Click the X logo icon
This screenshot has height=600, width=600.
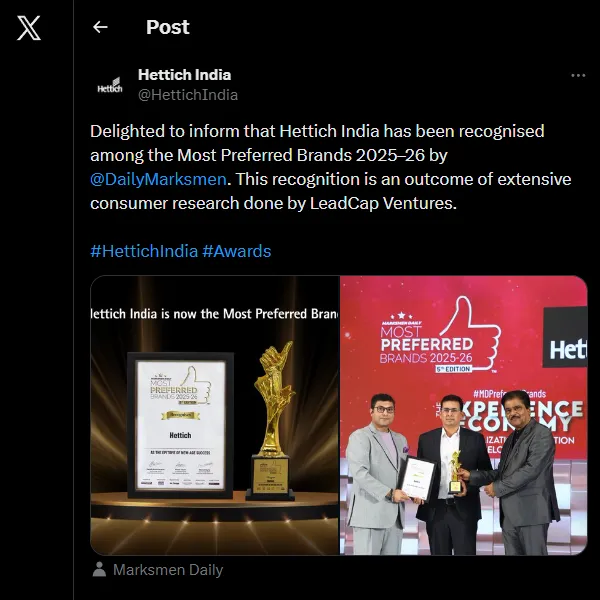coord(29,28)
